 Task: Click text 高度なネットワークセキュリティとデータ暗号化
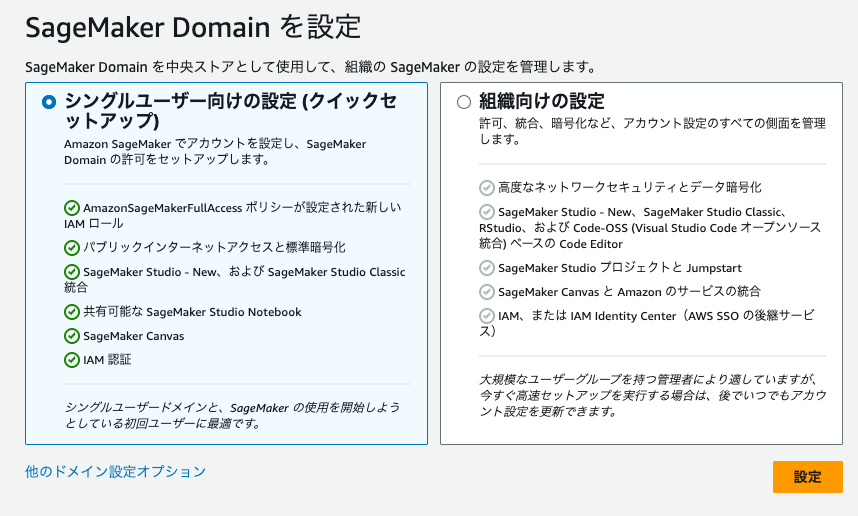(629, 187)
